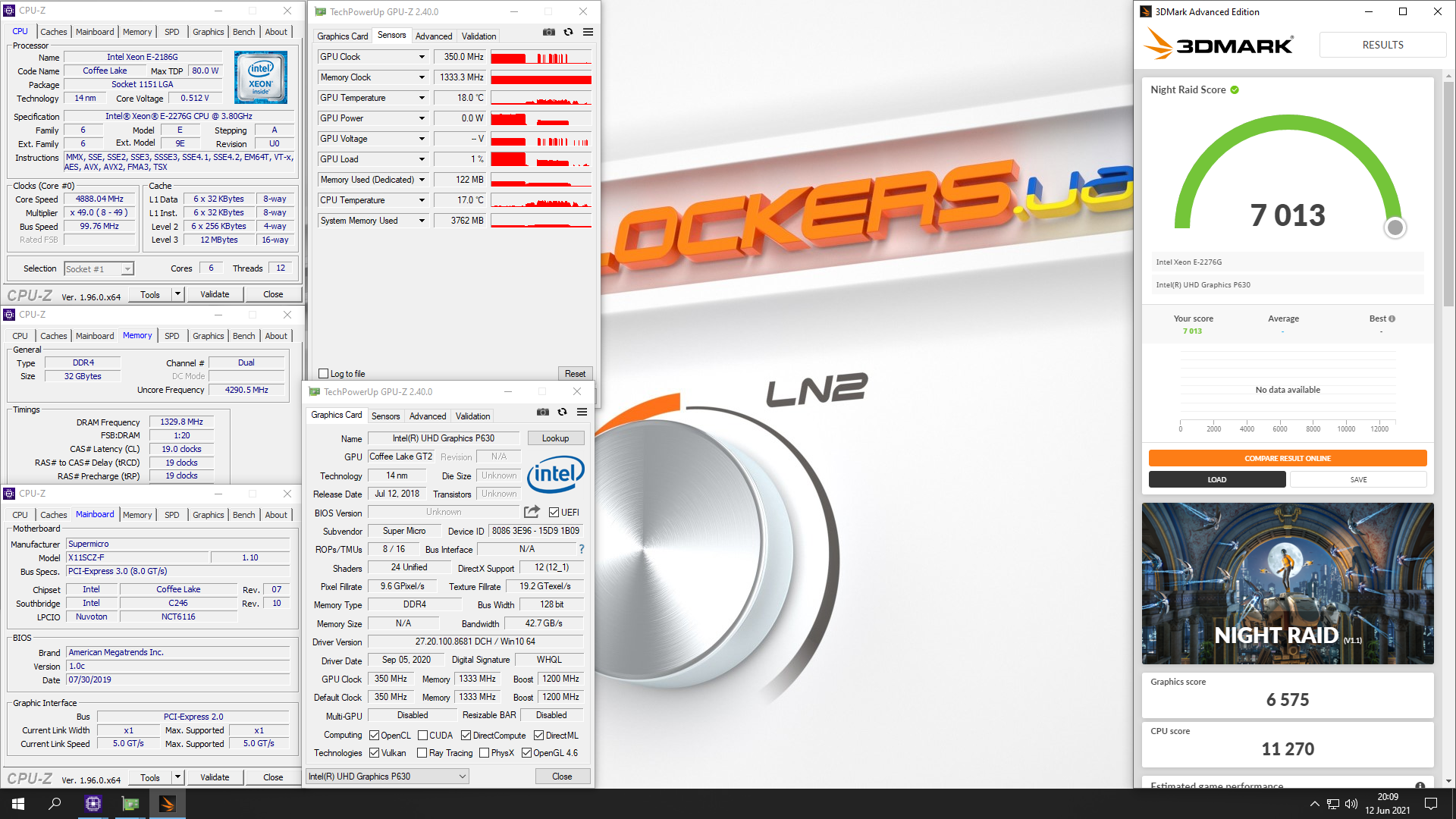This screenshot has width=1456, height=819.
Task: Open Tools dropdown arrow in top CPU-Z
Action: pos(177,294)
